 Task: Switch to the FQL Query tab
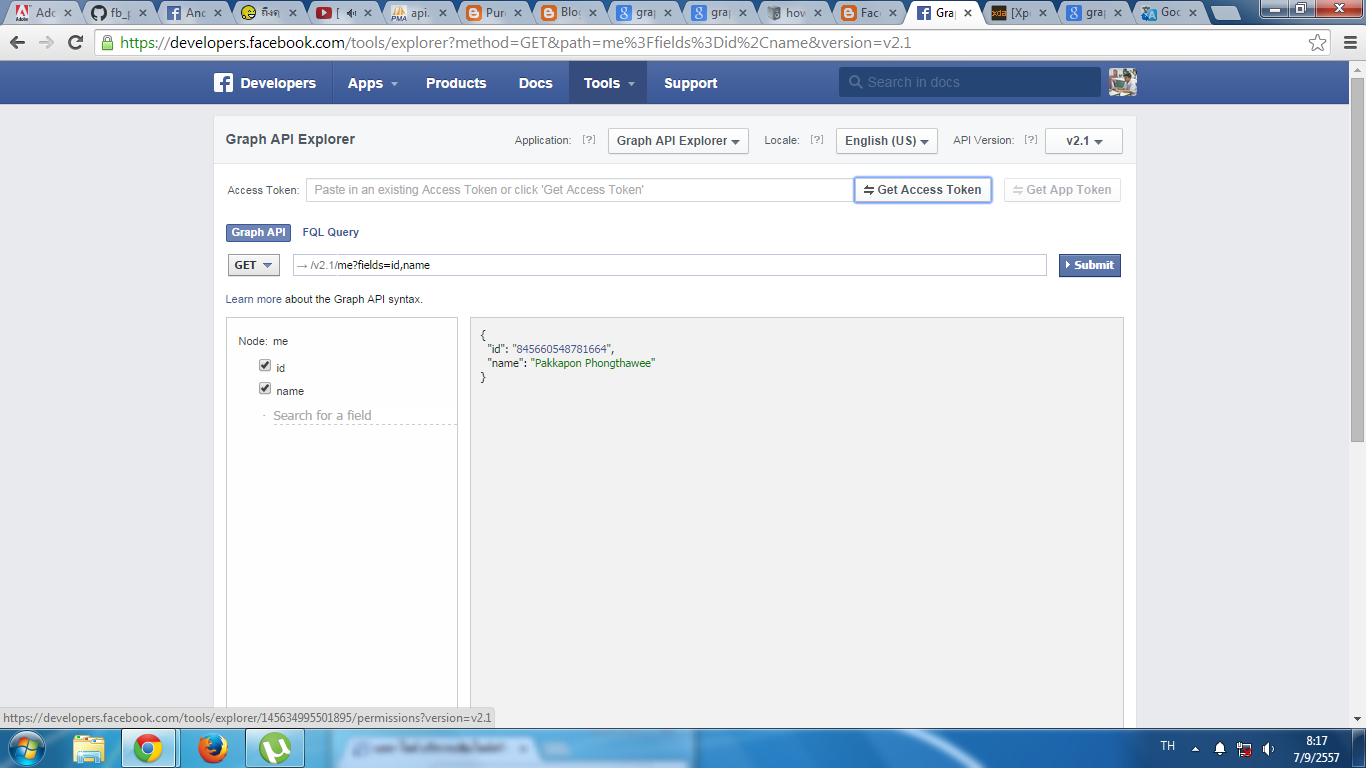pos(330,232)
